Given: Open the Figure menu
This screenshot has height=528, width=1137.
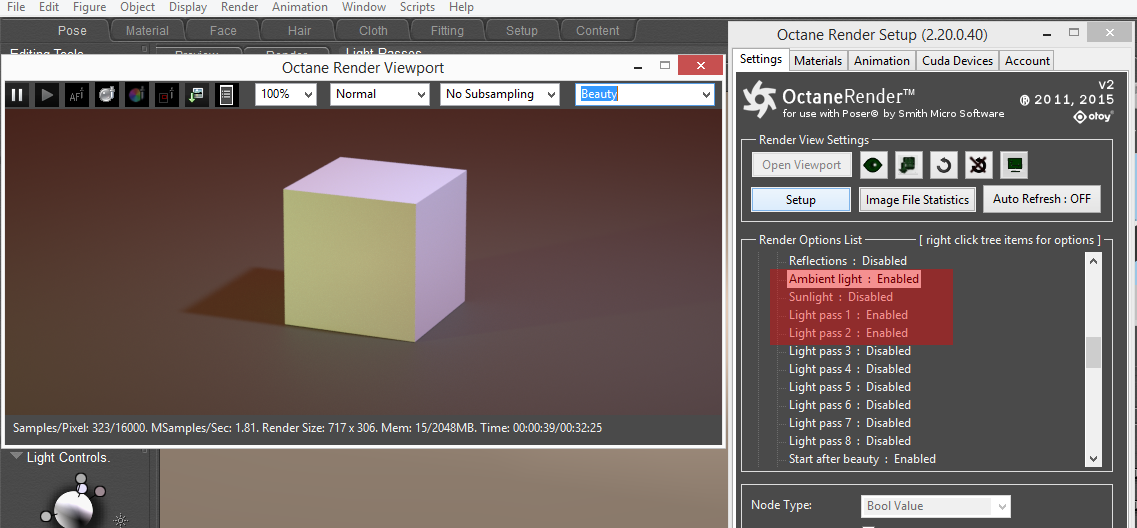Looking at the screenshot, I should (89, 7).
